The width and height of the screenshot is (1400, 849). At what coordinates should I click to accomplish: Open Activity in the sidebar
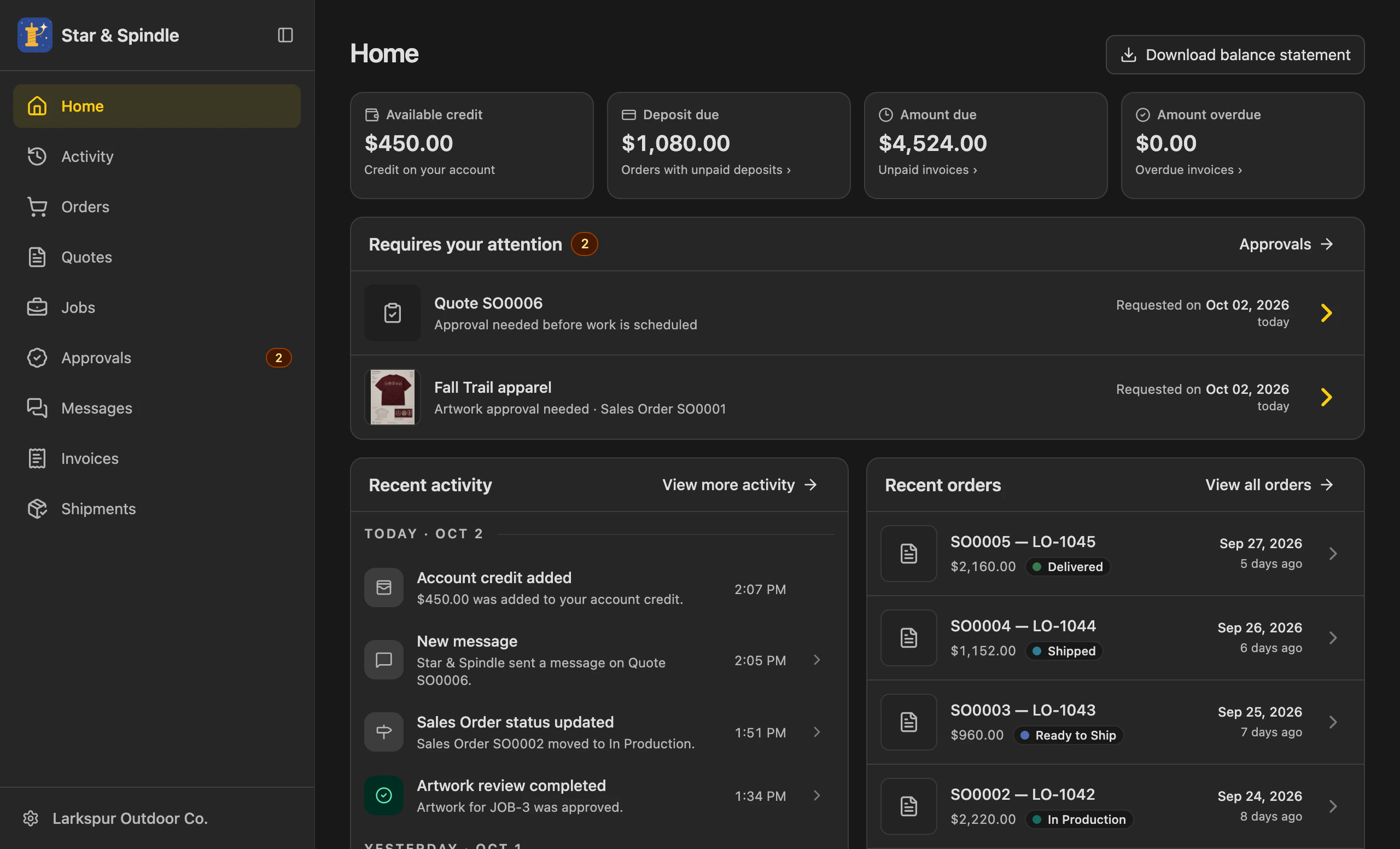tap(157, 156)
